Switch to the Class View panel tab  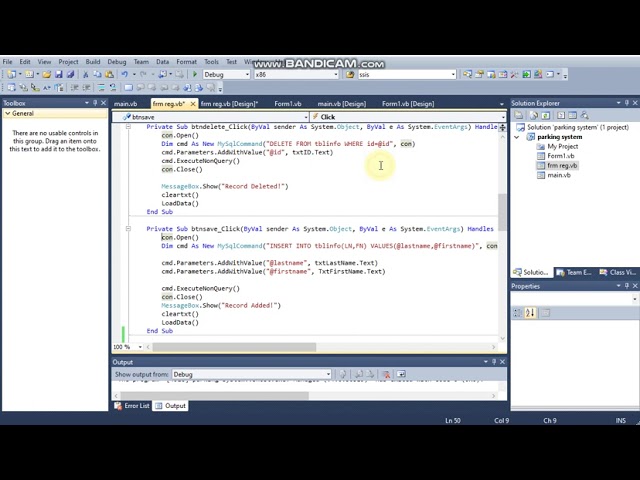pos(618,272)
